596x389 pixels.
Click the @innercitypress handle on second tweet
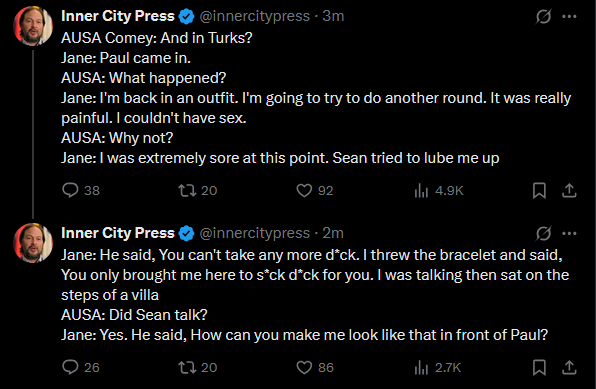[254, 233]
